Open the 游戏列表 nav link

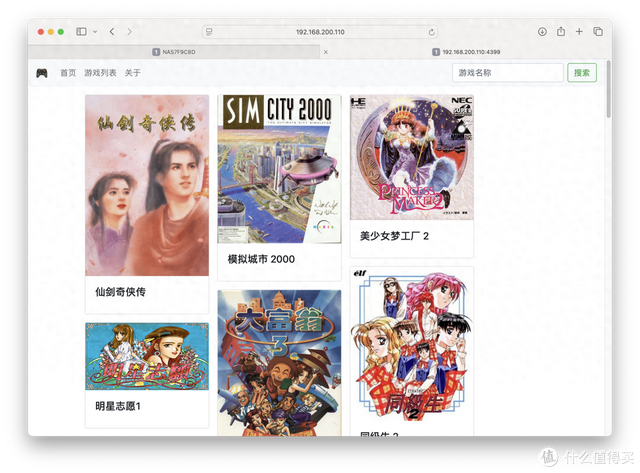[100, 73]
